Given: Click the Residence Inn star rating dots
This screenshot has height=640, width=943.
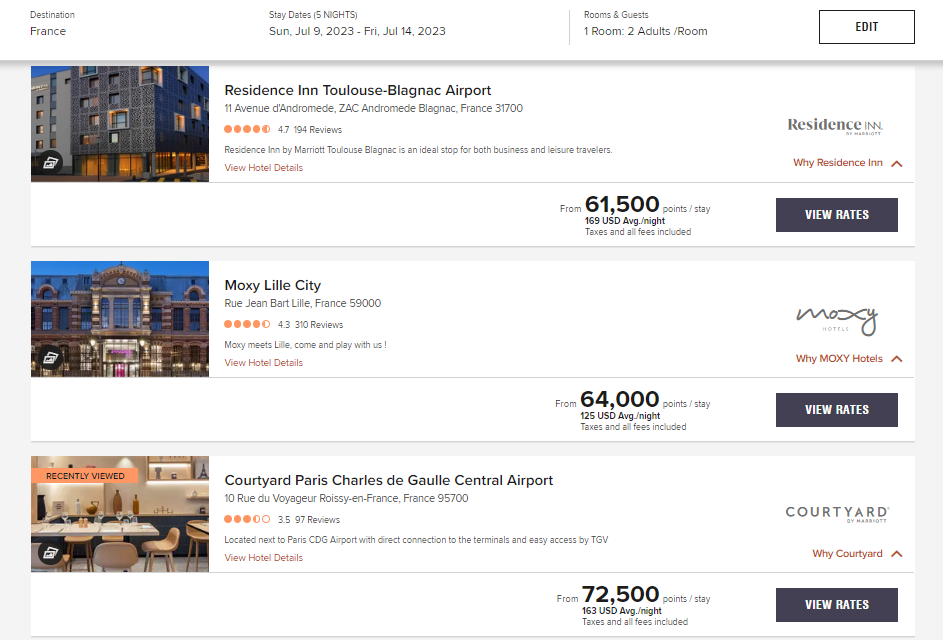Looking at the screenshot, I should click(247, 129).
